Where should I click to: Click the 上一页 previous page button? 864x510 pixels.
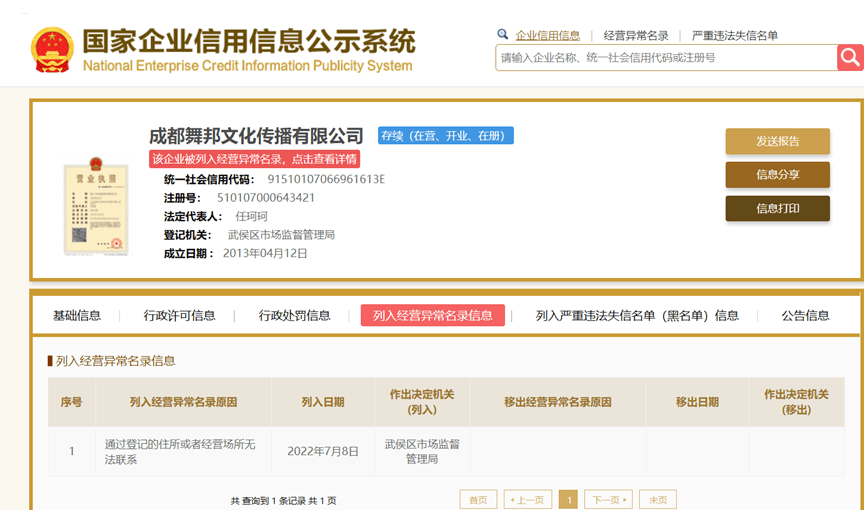(x=528, y=500)
